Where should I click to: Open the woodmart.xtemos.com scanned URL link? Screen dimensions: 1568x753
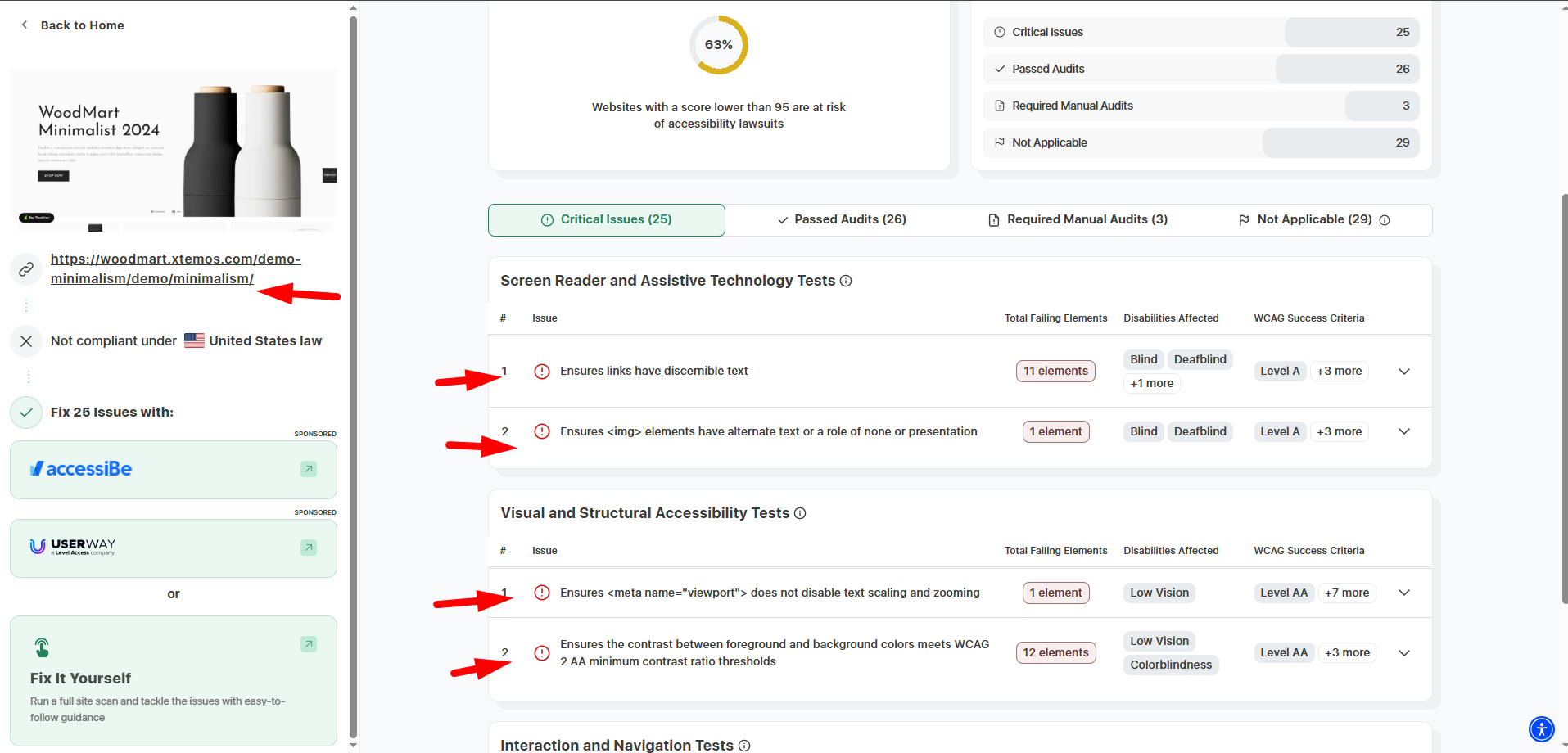[175, 268]
